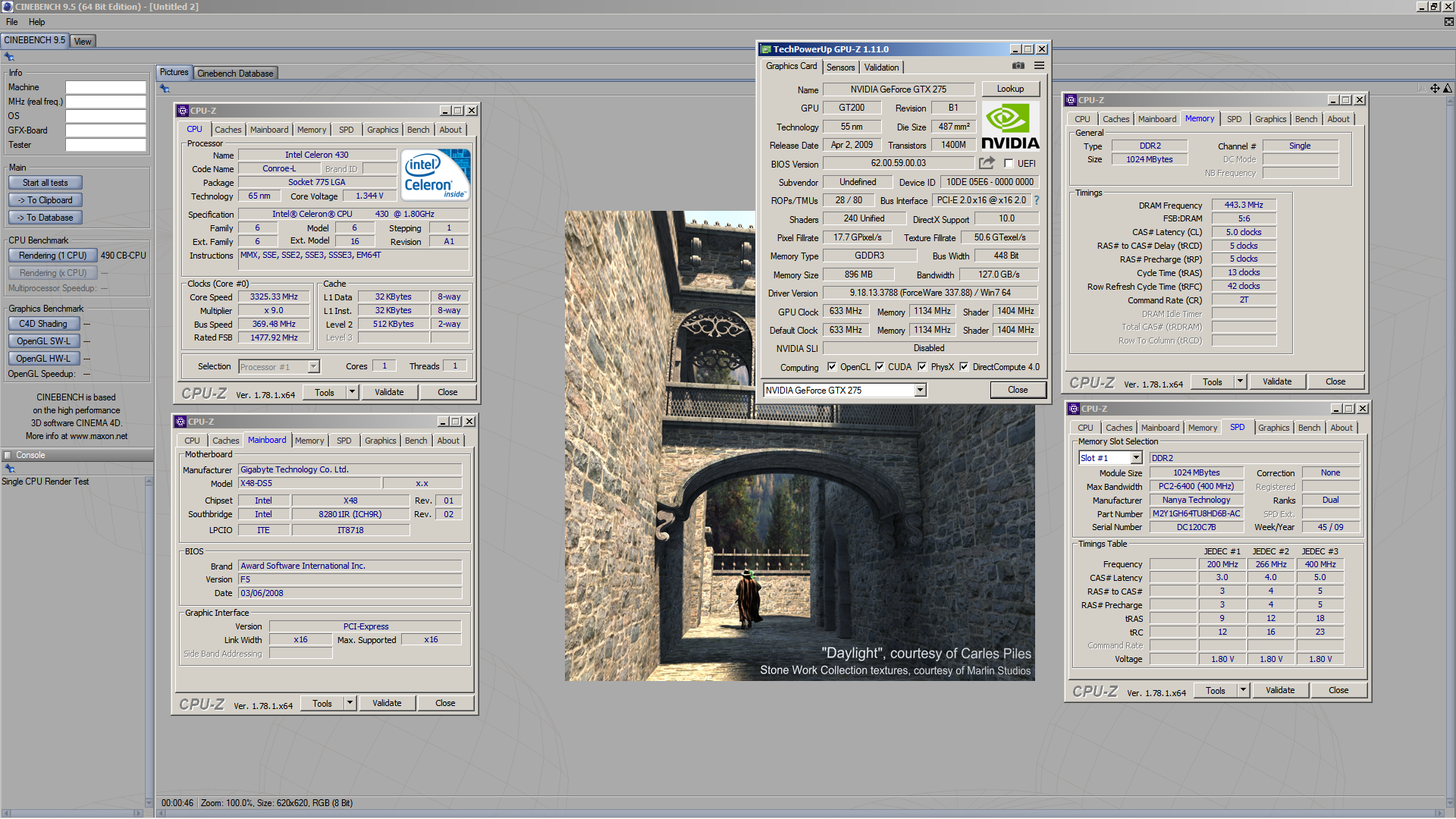This screenshot has height=819, width=1456.
Task: Open the Sensors tab in GPU-Z
Action: [x=840, y=67]
